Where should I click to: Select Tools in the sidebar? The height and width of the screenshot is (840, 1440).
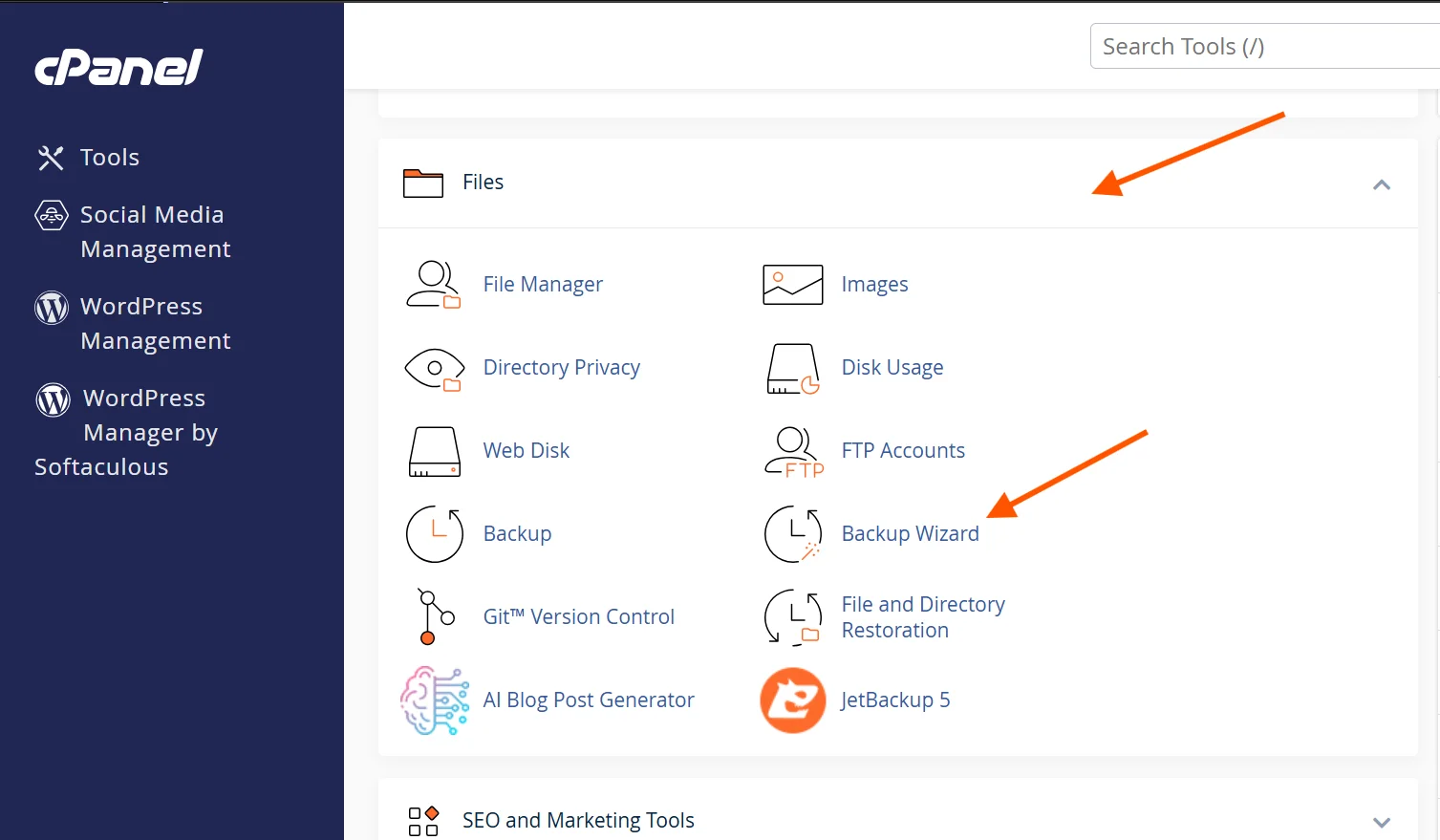[x=109, y=157]
